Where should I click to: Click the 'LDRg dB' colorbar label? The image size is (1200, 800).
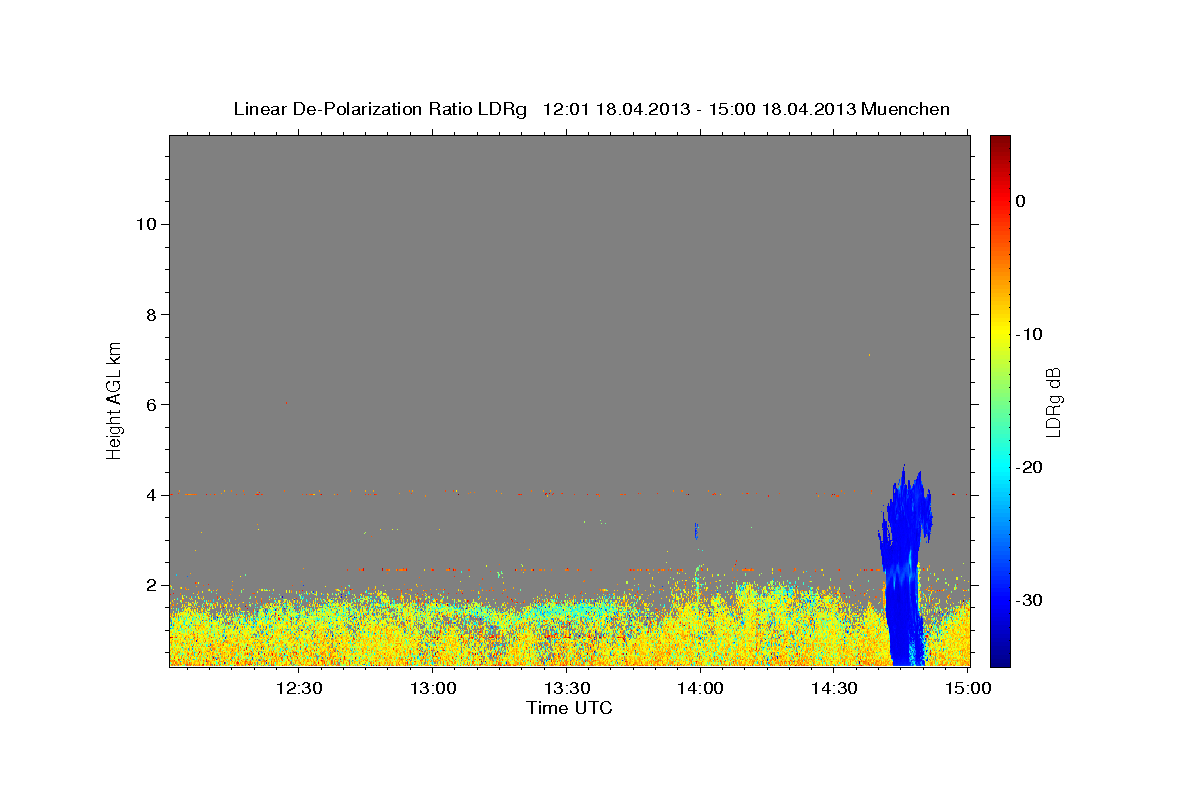(x=1054, y=401)
